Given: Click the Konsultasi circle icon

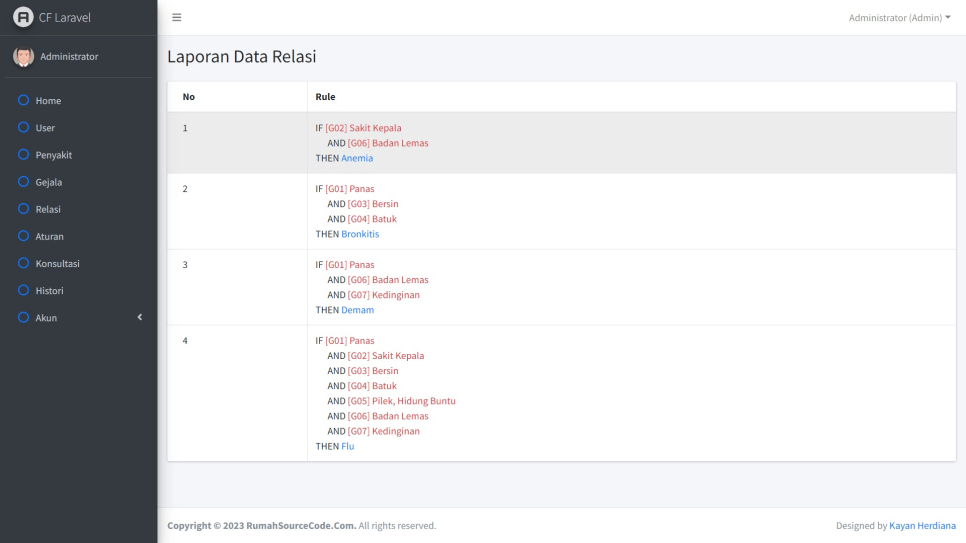Looking at the screenshot, I should click(x=23, y=263).
